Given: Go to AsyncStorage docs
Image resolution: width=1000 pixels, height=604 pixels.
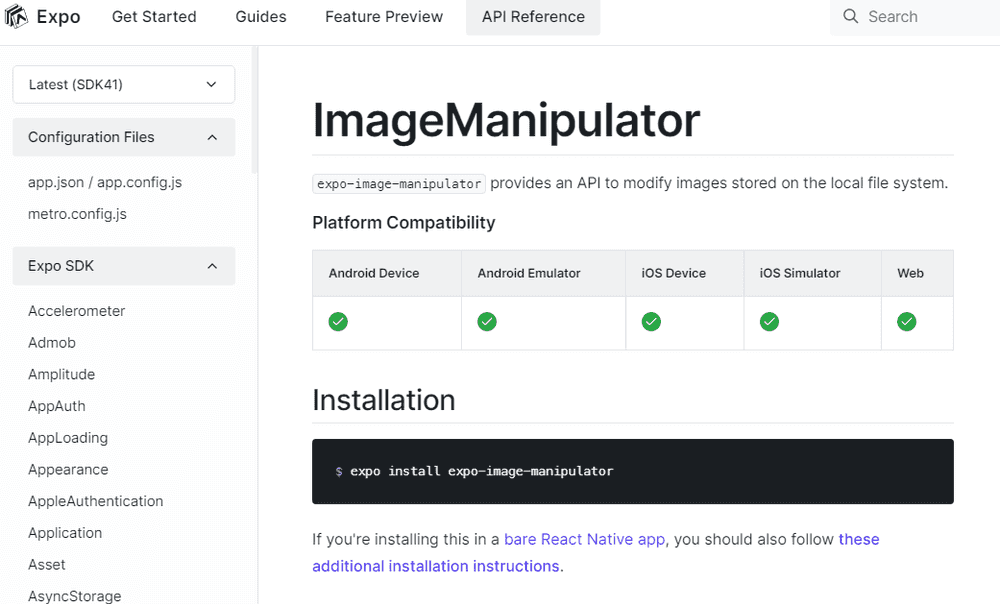Looking at the screenshot, I should tap(75, 596).
